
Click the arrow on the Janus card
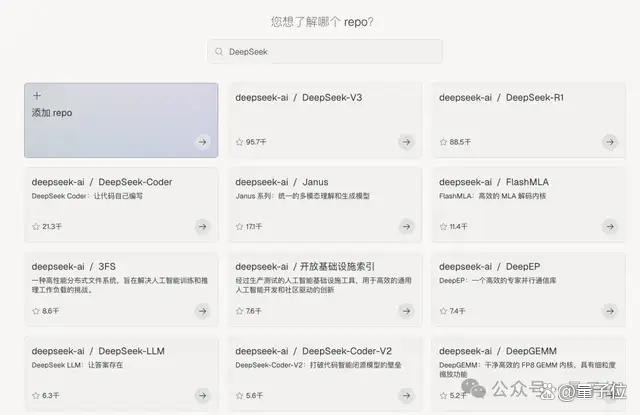click(406, 226)
